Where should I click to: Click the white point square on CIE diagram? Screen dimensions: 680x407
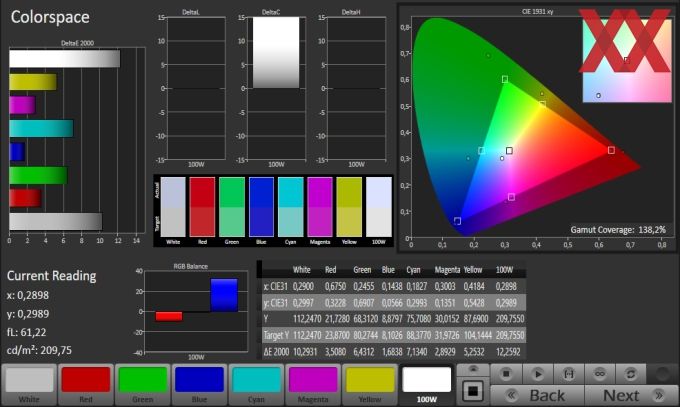click(x=509, y=151)
